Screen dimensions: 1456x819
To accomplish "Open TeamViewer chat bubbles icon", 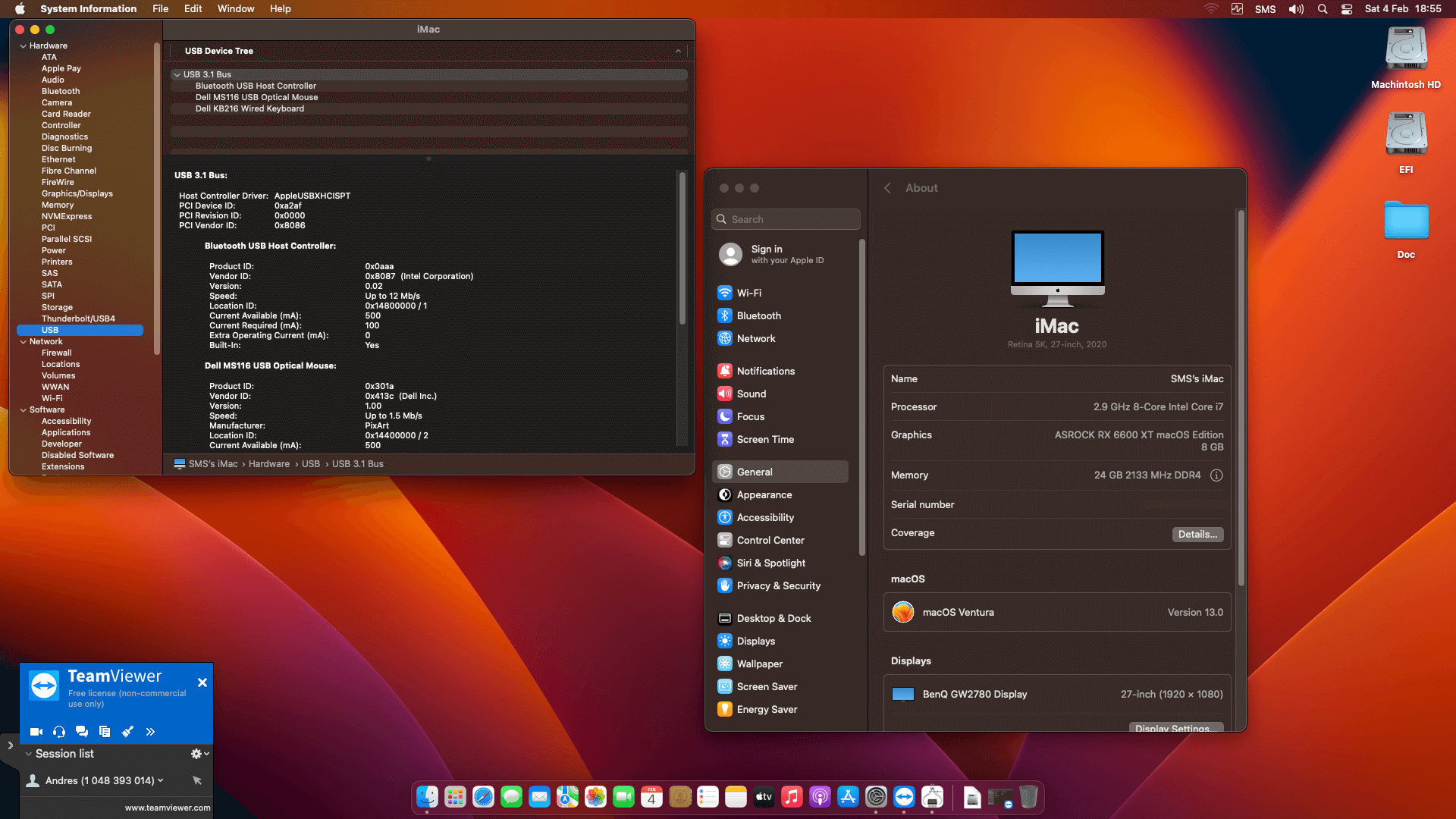I will tap(82, 732).
